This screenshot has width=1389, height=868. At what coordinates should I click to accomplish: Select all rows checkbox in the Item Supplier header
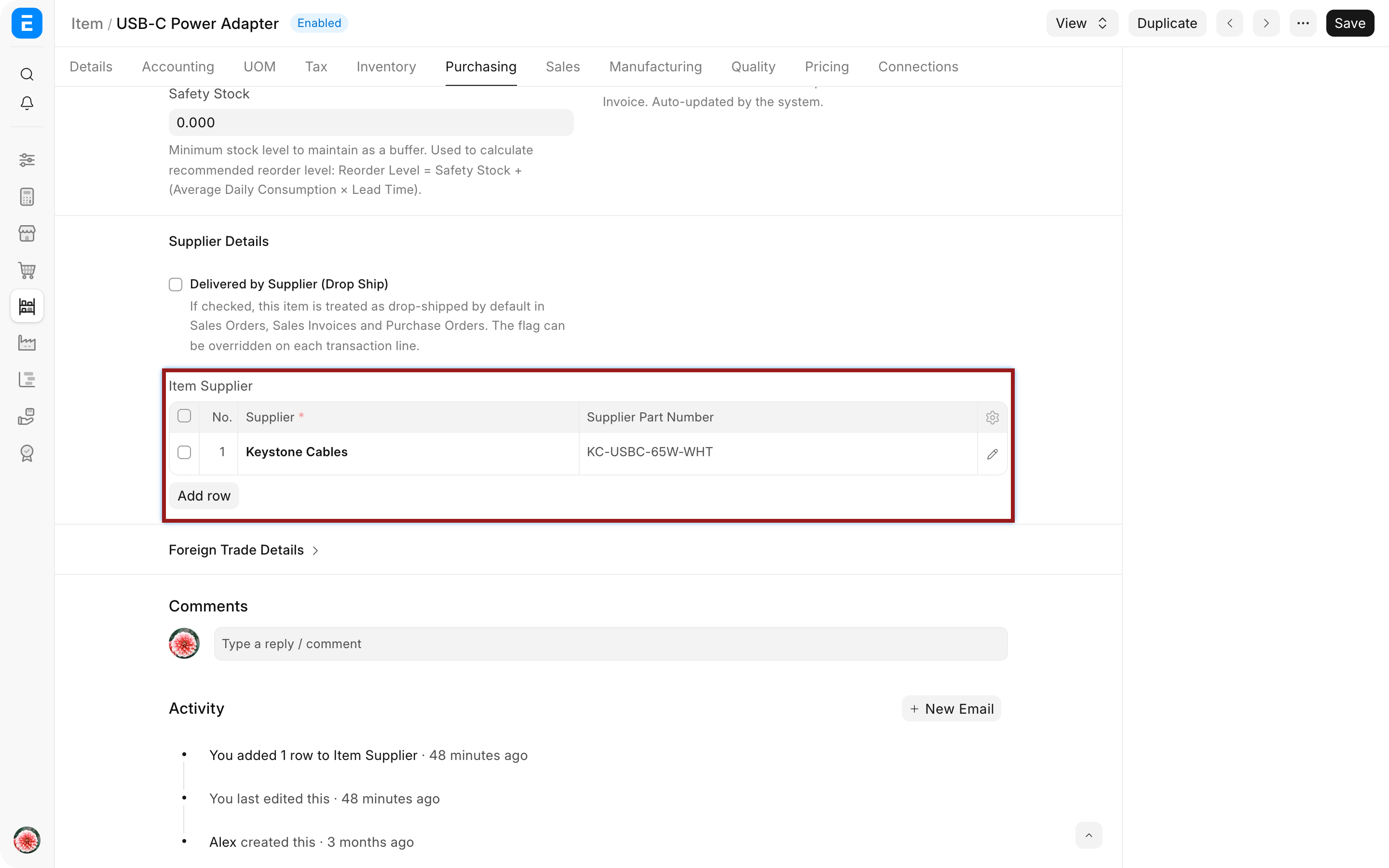[x=184, y=416]
